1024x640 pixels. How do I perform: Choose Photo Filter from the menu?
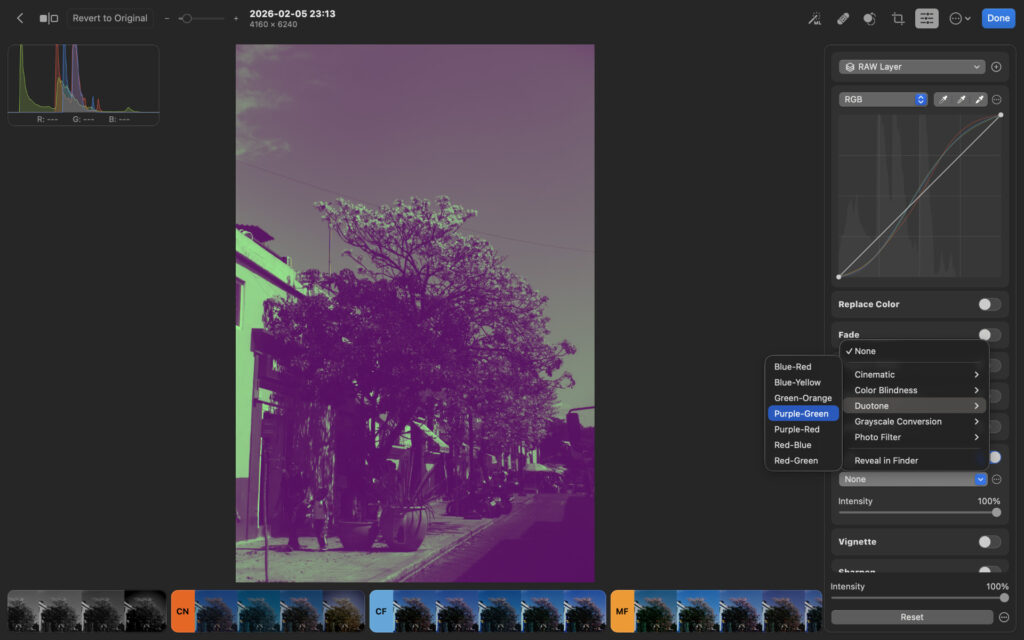click(x=878, y=436)
